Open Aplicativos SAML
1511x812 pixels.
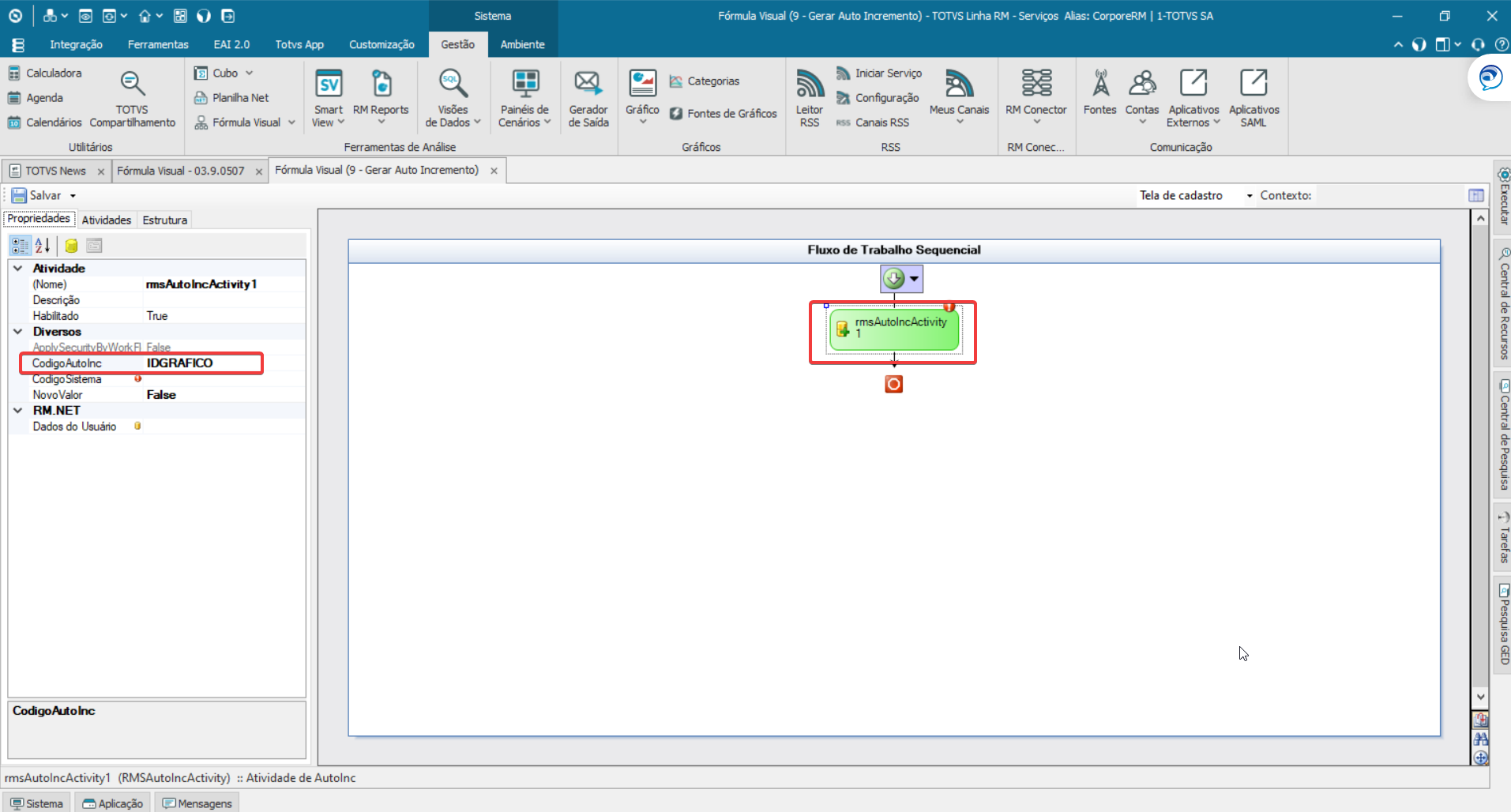coord(1254,99)
